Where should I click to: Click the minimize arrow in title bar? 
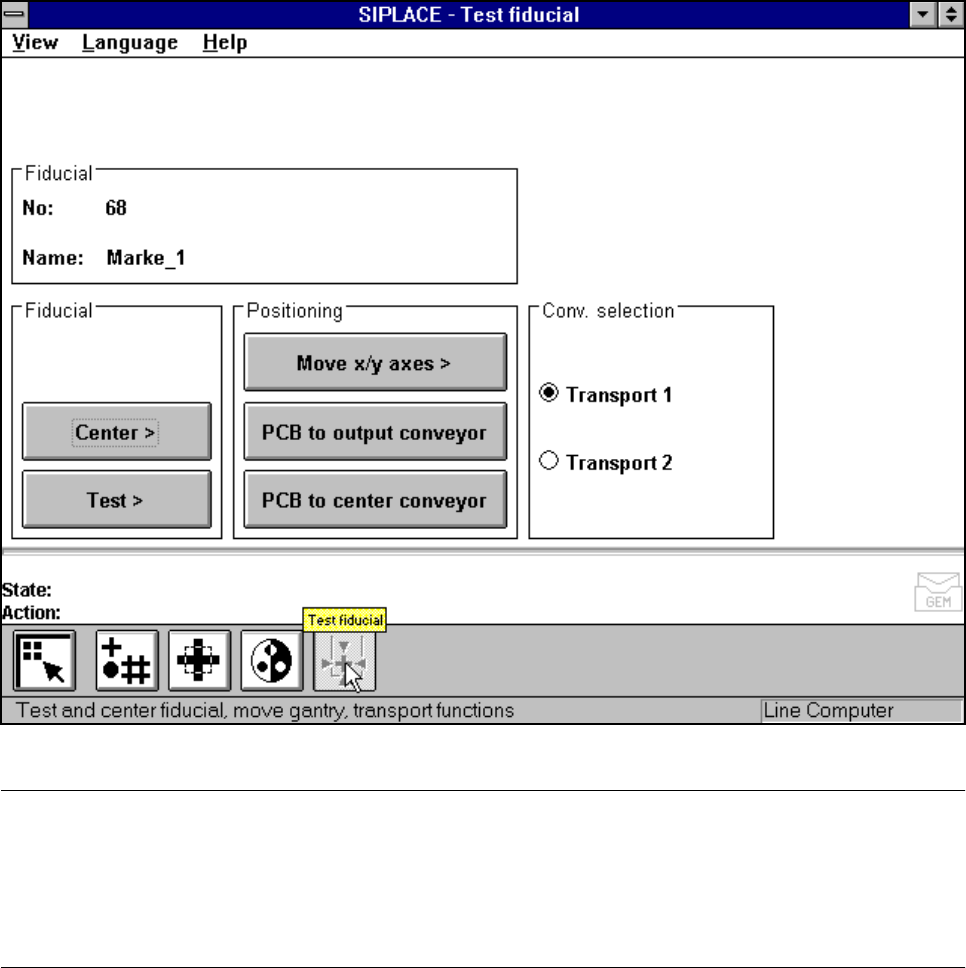coord(923,14)
